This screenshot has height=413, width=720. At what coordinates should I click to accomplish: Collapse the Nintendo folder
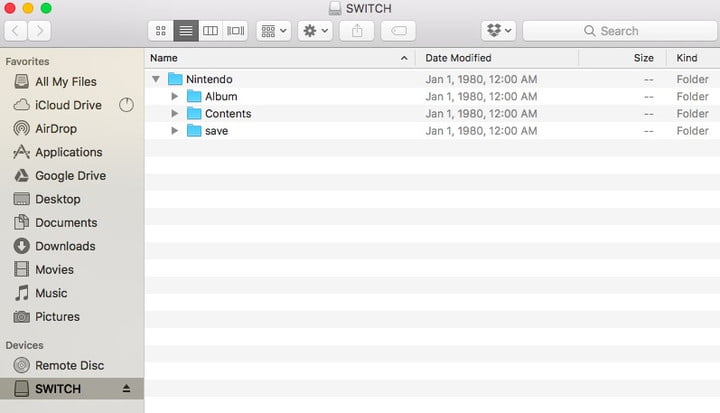[x=156, y=79]
